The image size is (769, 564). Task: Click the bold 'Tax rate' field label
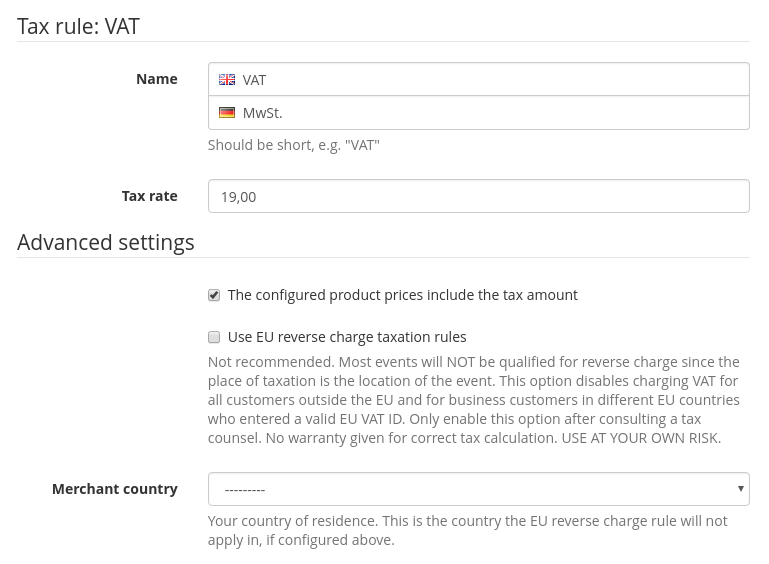pyautogui.click(x=150, y=196)
